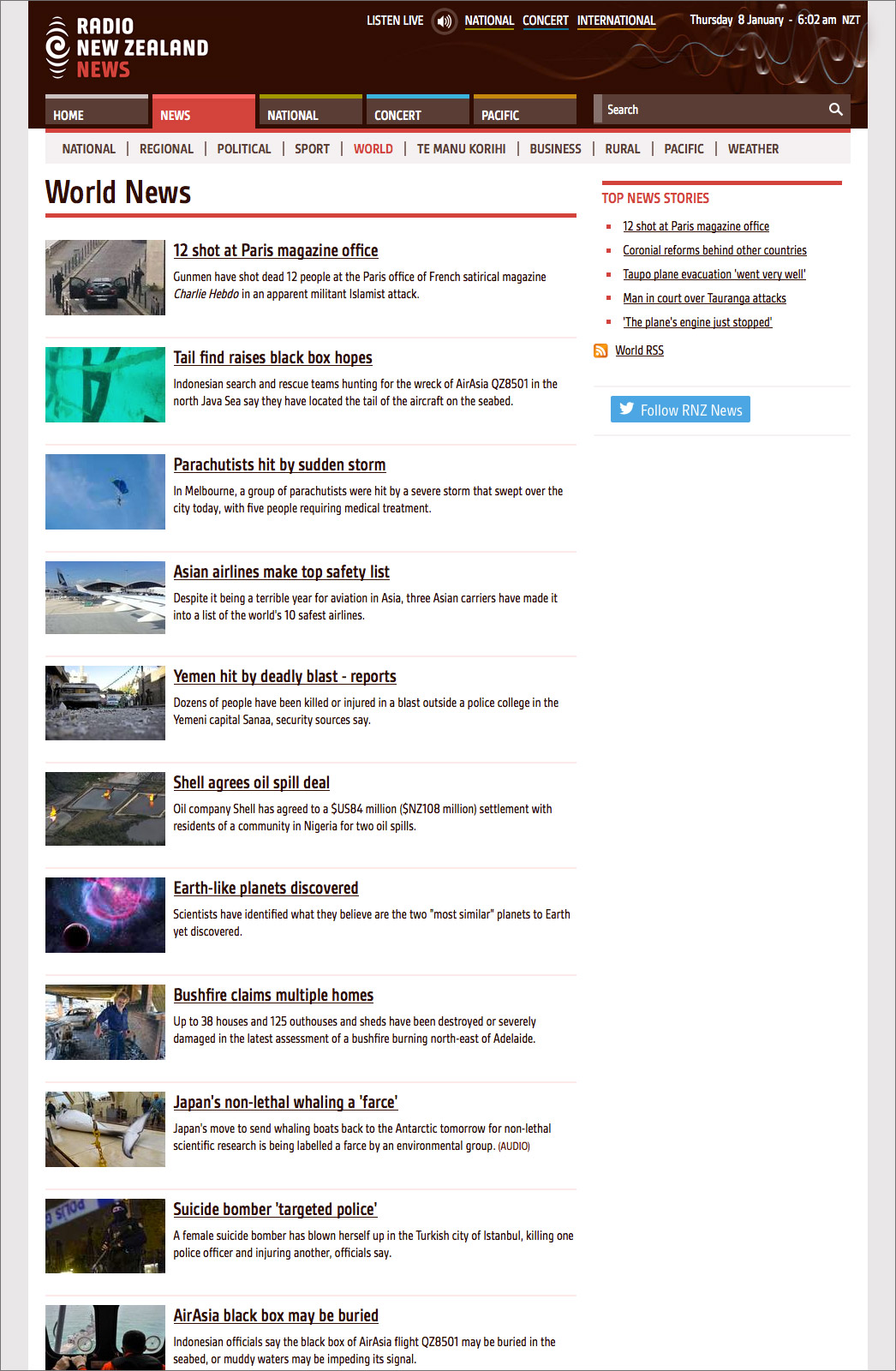The width and height of the screenshot is (896, 1371).
Task: Select Concert live stream link in header
Action: click(546, 21)
